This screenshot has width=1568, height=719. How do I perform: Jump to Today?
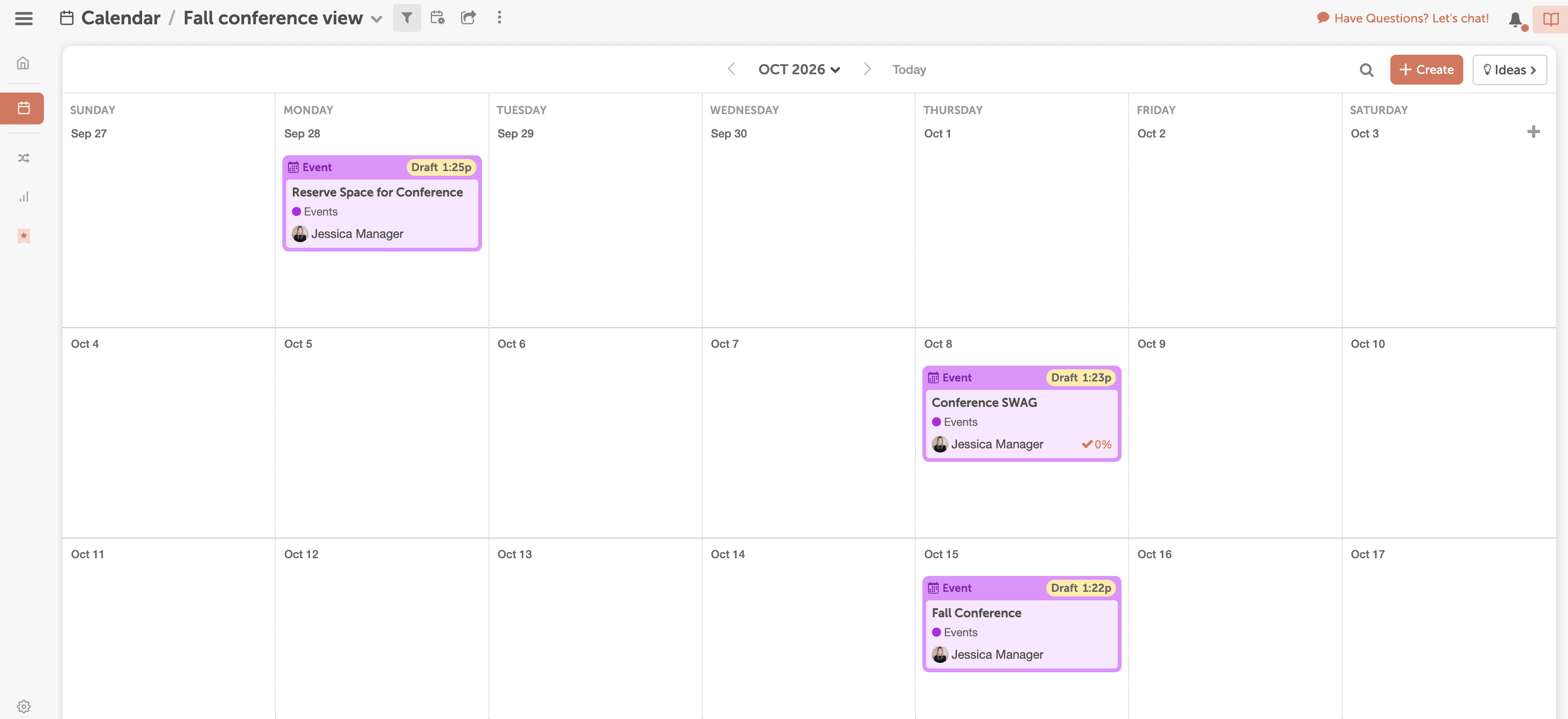[909, 70]
